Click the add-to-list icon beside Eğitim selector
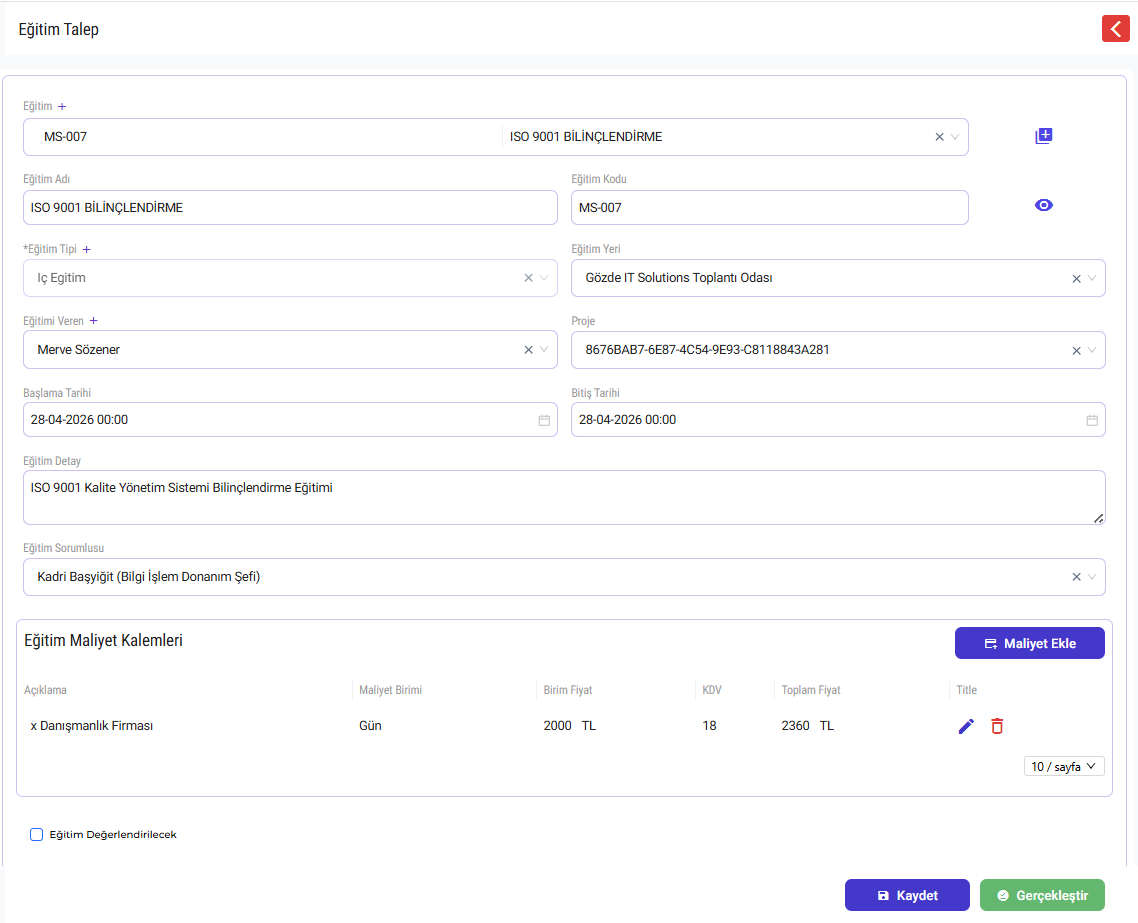Screen dimensions: 1138x923 coord(1044,136)
